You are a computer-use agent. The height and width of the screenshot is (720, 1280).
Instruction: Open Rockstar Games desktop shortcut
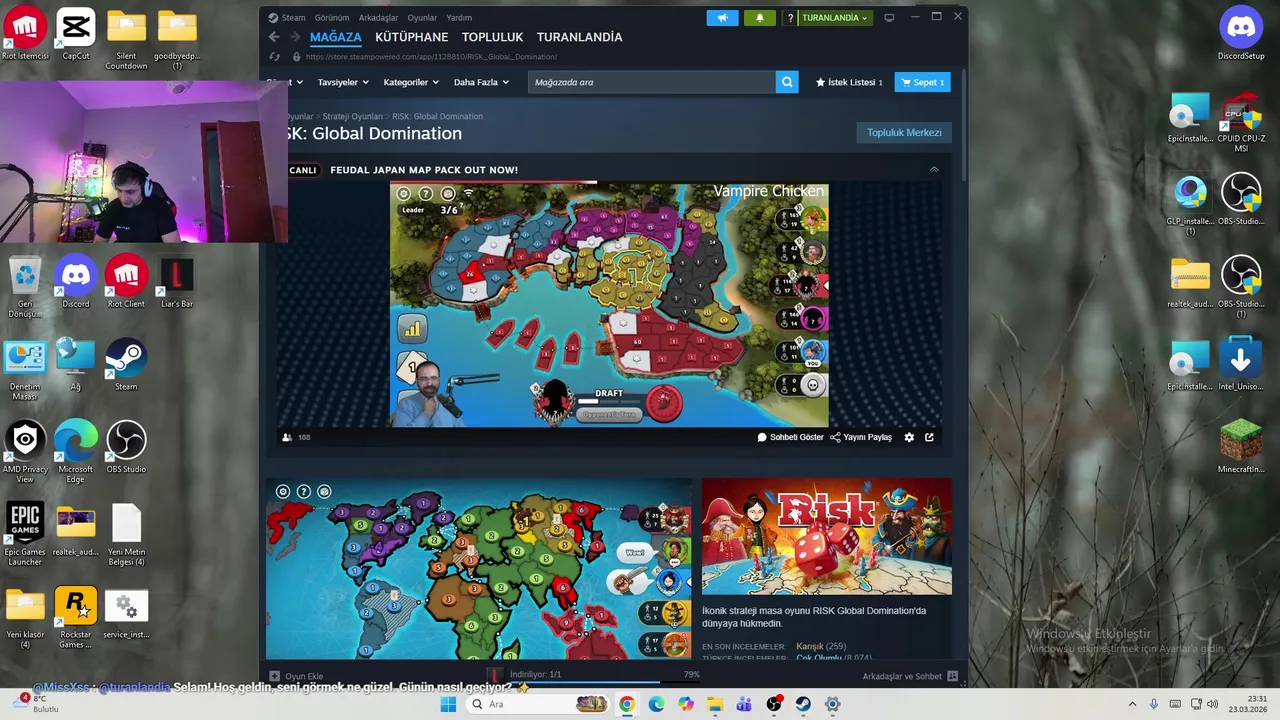pyautogui.click(x=76, y=617)
